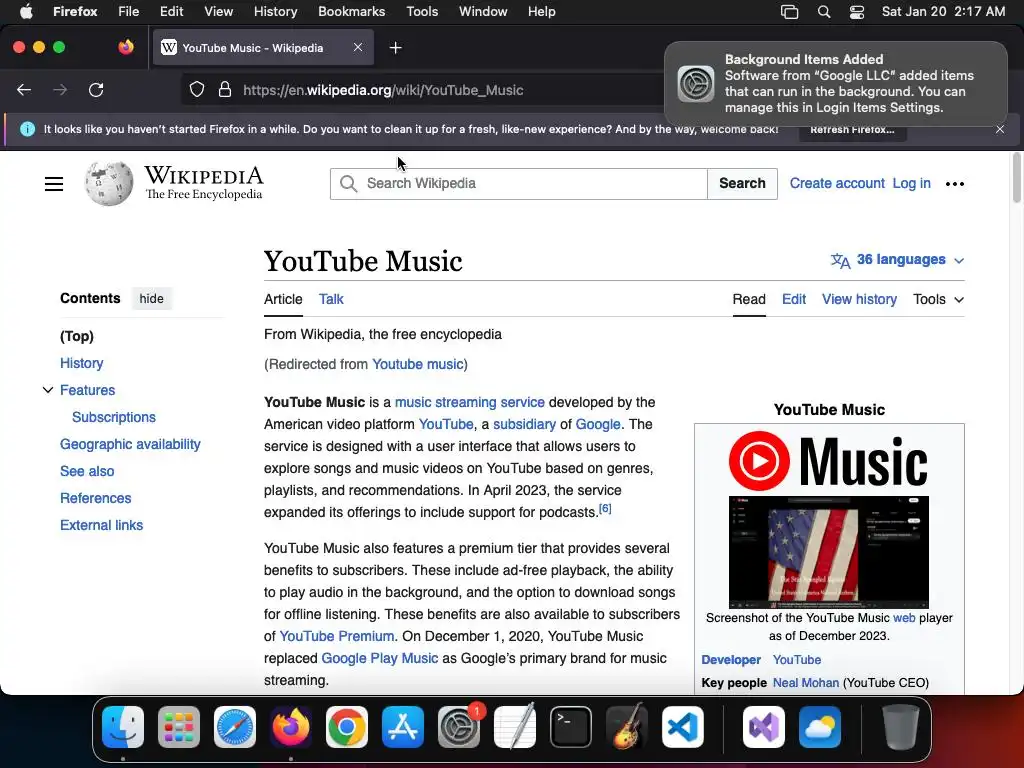Open the Edit menu in menu bar
Image resolution: width=1024 pixels, height=768 pixels.
pos(171,12)
